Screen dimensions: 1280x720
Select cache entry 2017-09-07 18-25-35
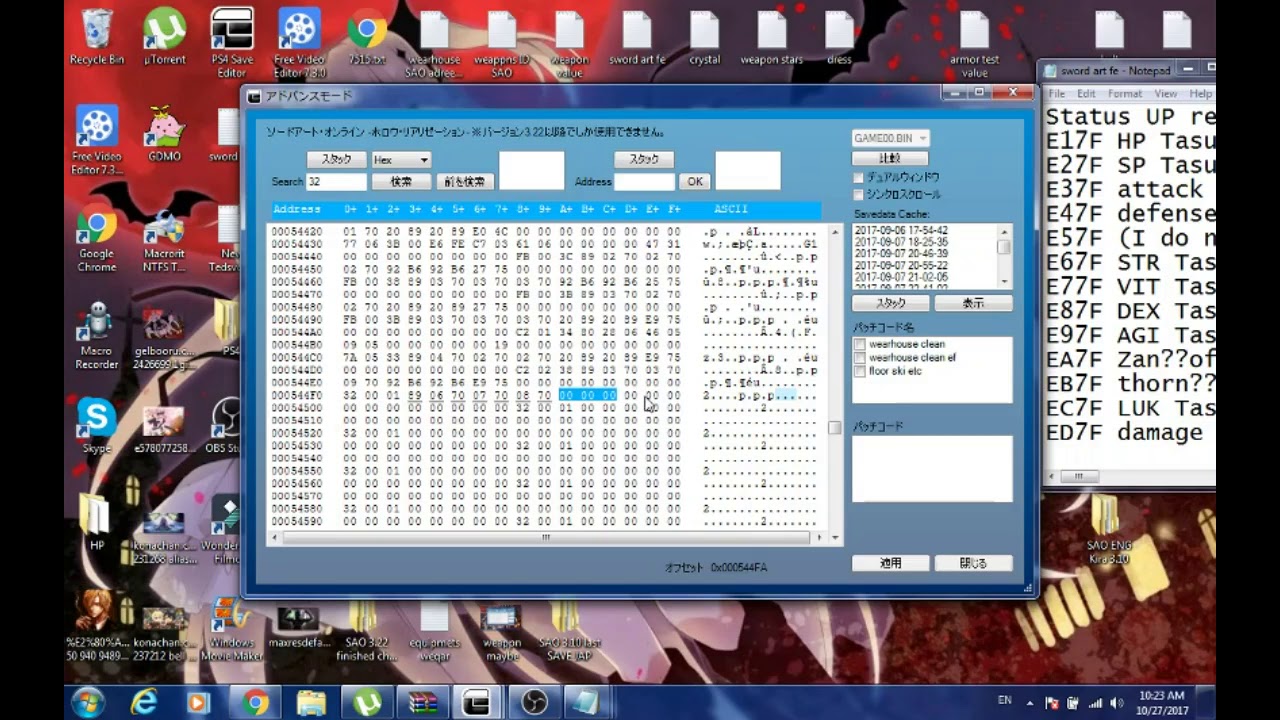point(901,242)
